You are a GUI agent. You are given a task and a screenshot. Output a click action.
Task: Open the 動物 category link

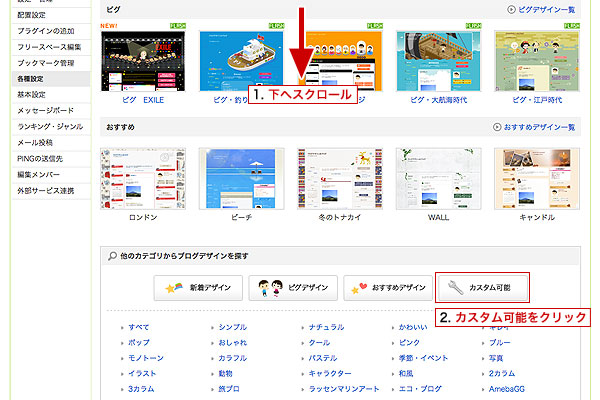225,373
